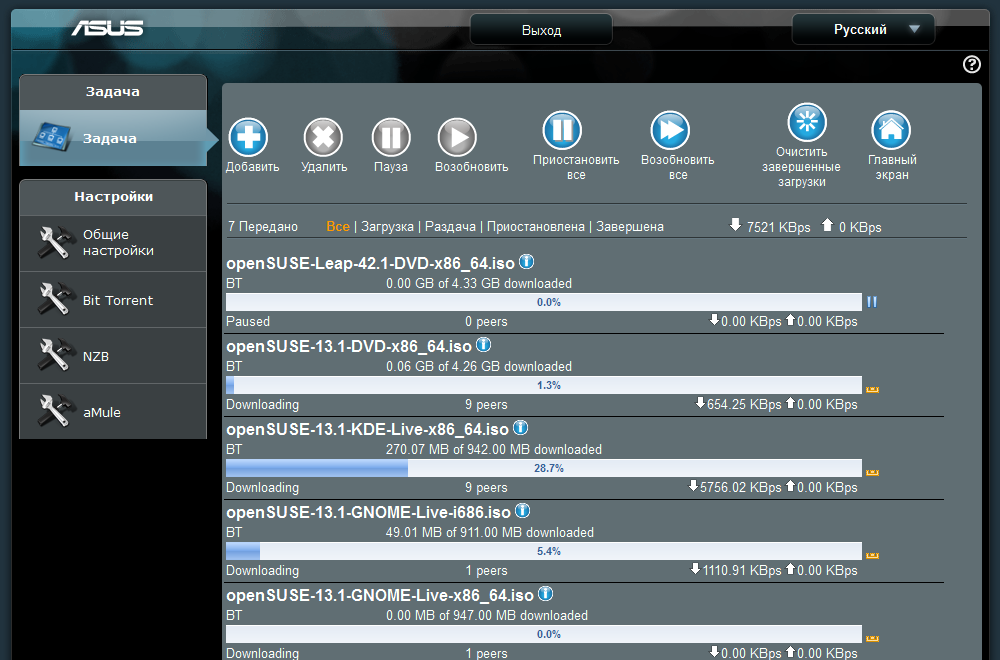The width and height of the screenshot is (1000, 660).
Task: Open the aMule settings page
Action: 113,412
